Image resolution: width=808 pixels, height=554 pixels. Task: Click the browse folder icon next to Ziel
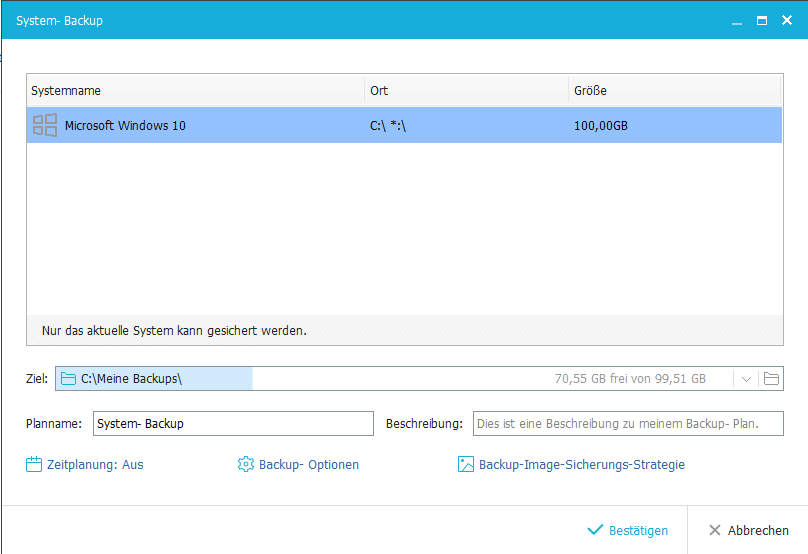[771, 379]
